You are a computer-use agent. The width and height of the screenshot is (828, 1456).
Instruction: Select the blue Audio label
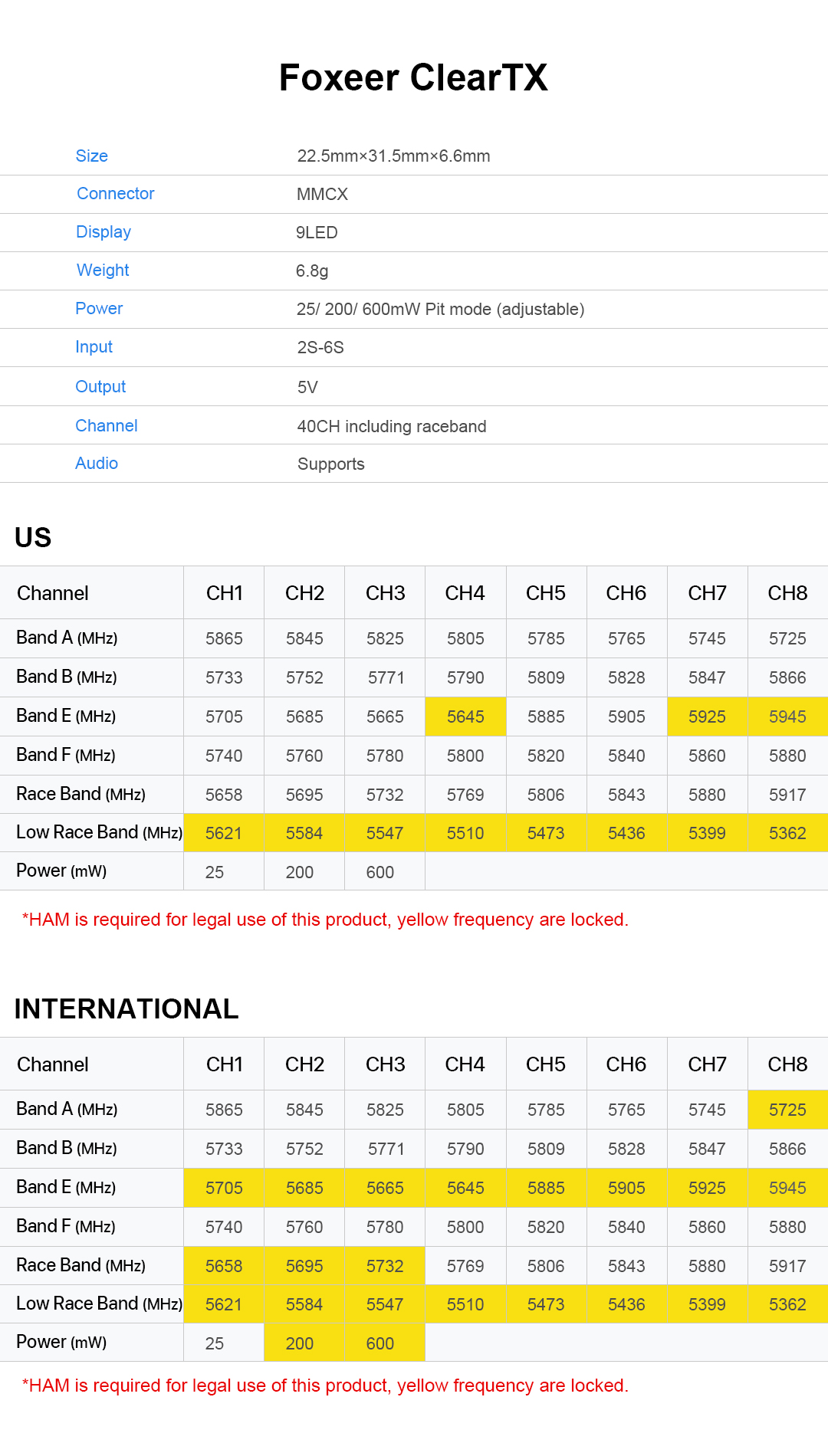(97, 463)
